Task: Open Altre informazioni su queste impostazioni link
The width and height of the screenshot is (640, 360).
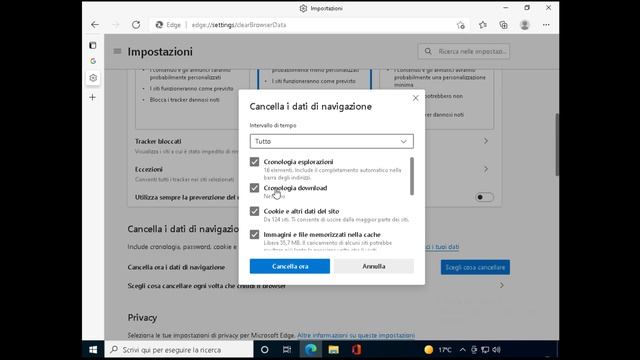Action: [x=356, y=335]
